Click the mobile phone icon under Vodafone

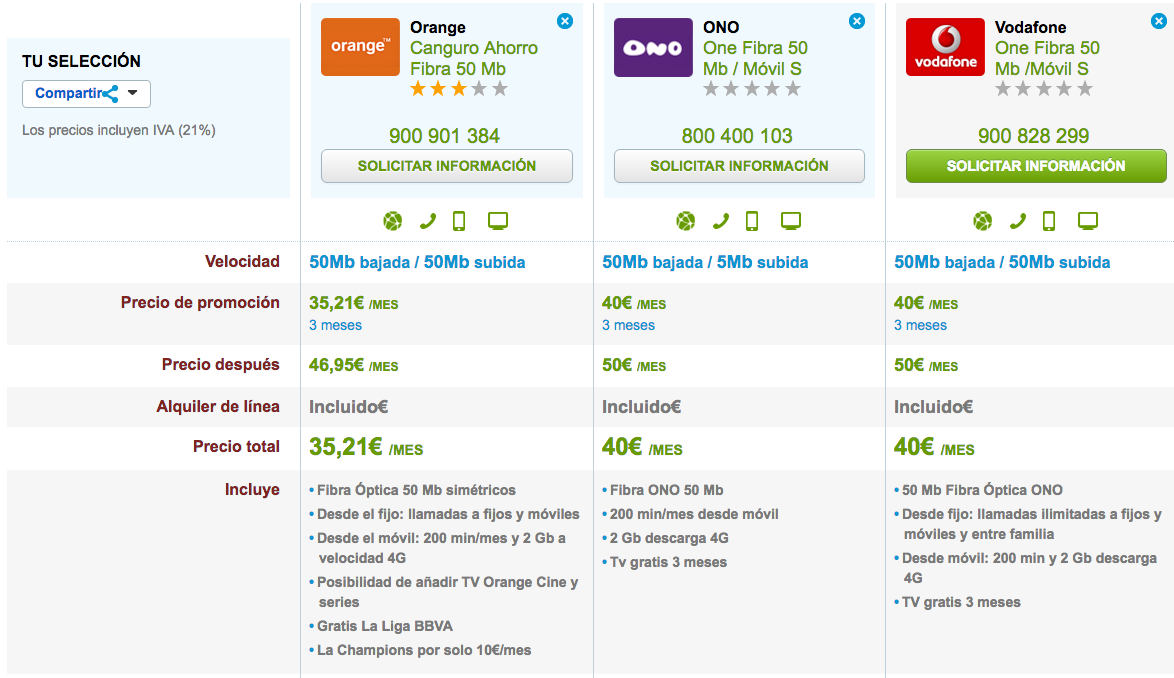(x=1049, y=221)
